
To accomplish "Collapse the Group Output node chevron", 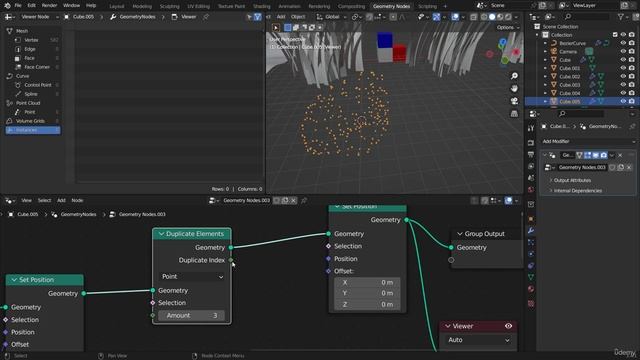I will coord(460,234).
